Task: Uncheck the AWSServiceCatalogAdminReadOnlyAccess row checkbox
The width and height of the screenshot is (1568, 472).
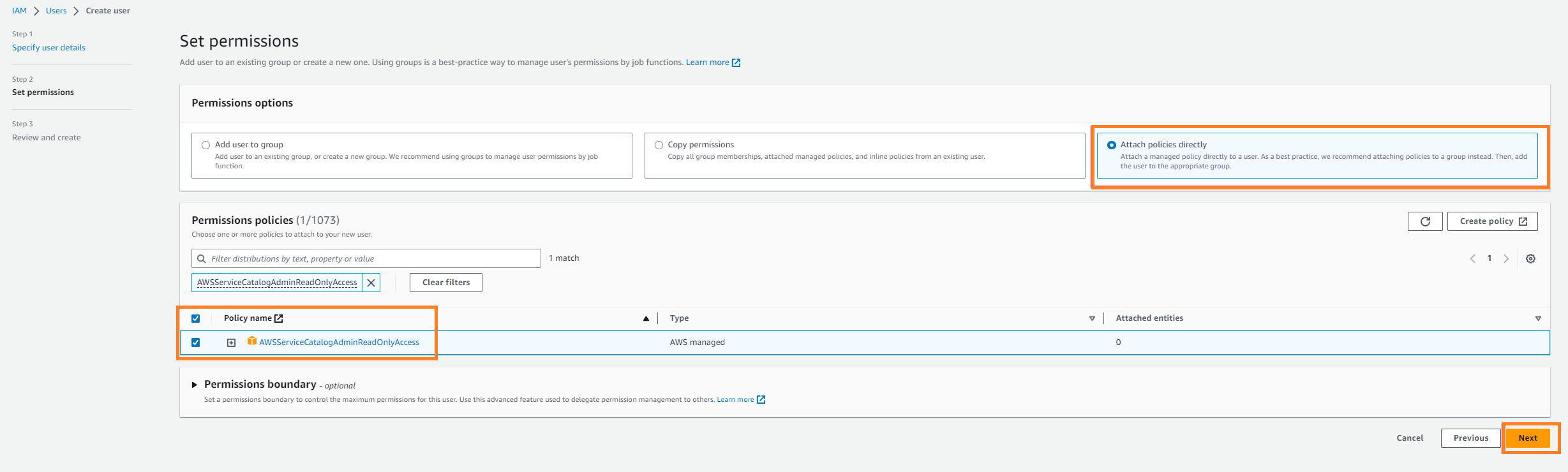Action: point(196,343)
